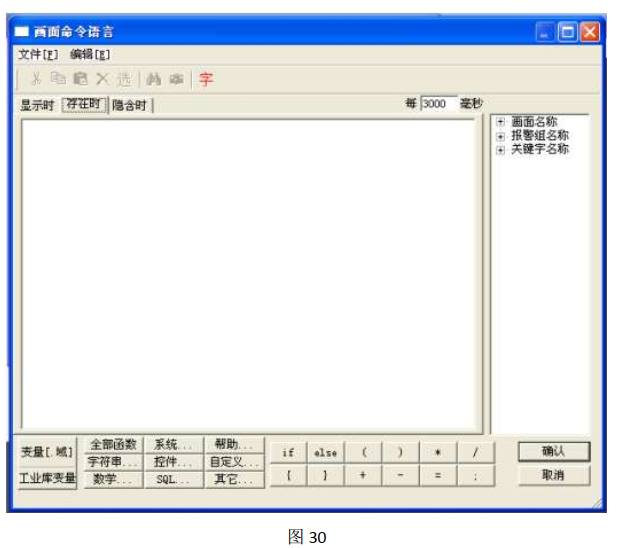Expand the 关键字名称 tree node
Screen dimensions: 627x548
(x=500, y=149)
